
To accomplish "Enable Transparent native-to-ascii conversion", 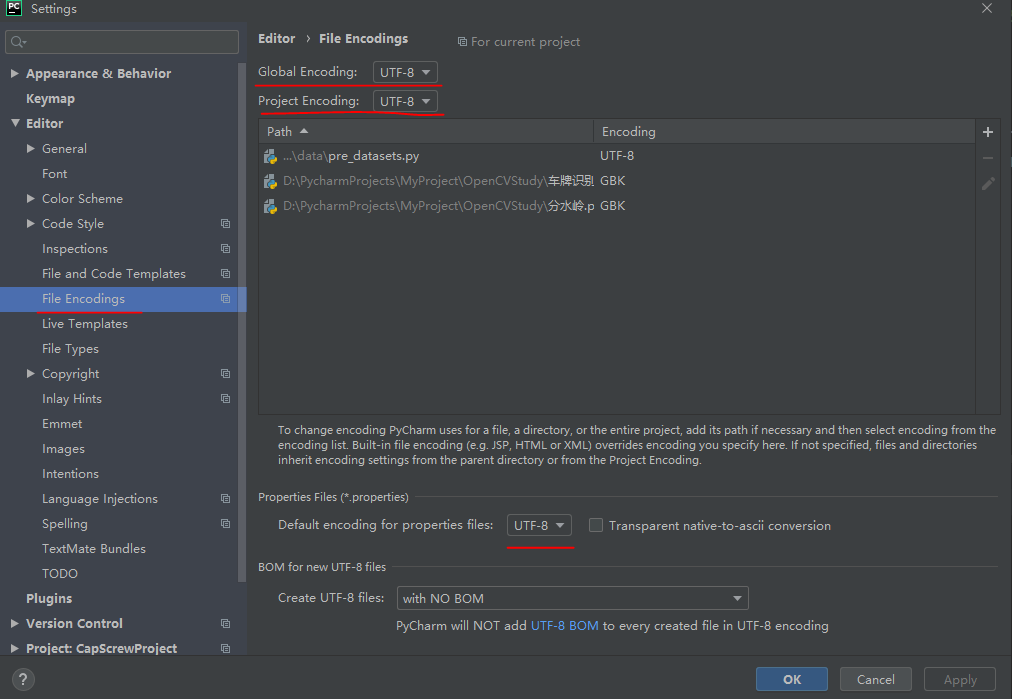I will click(596, 525).
